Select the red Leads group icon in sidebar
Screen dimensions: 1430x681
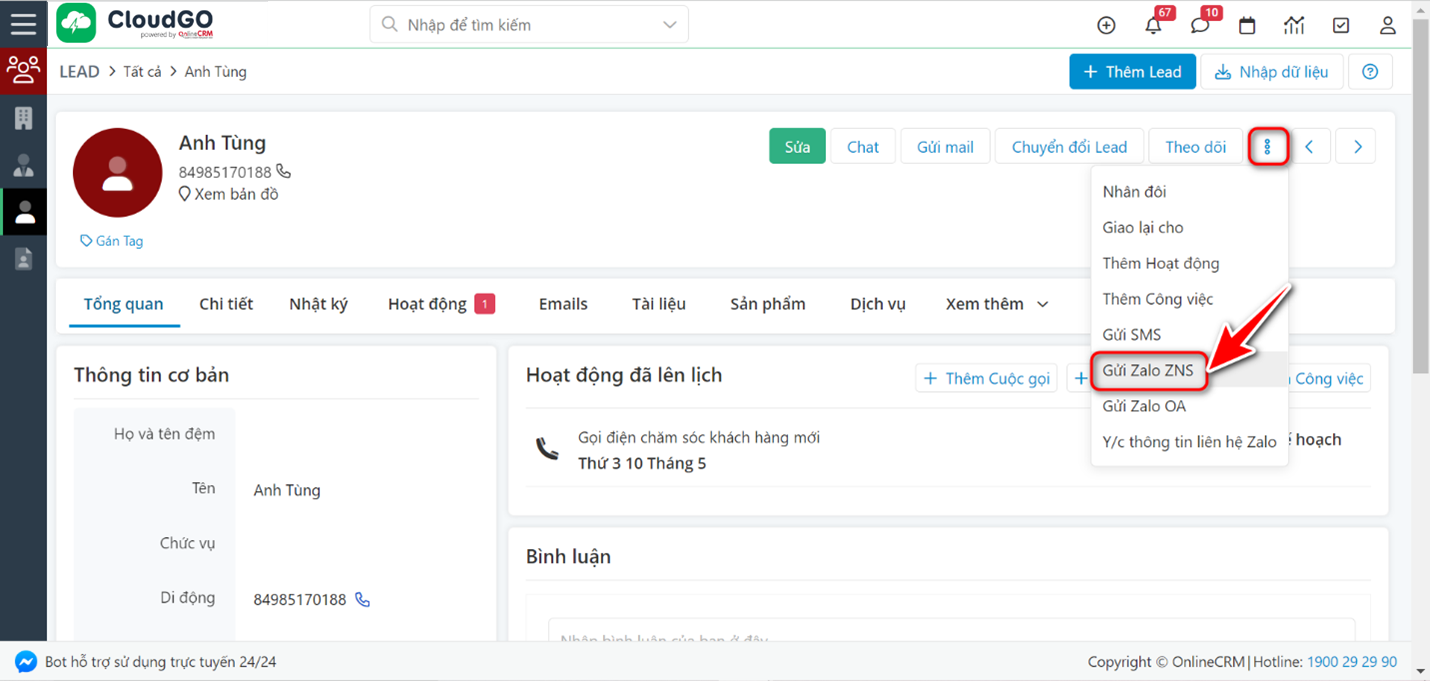(23, 70)
